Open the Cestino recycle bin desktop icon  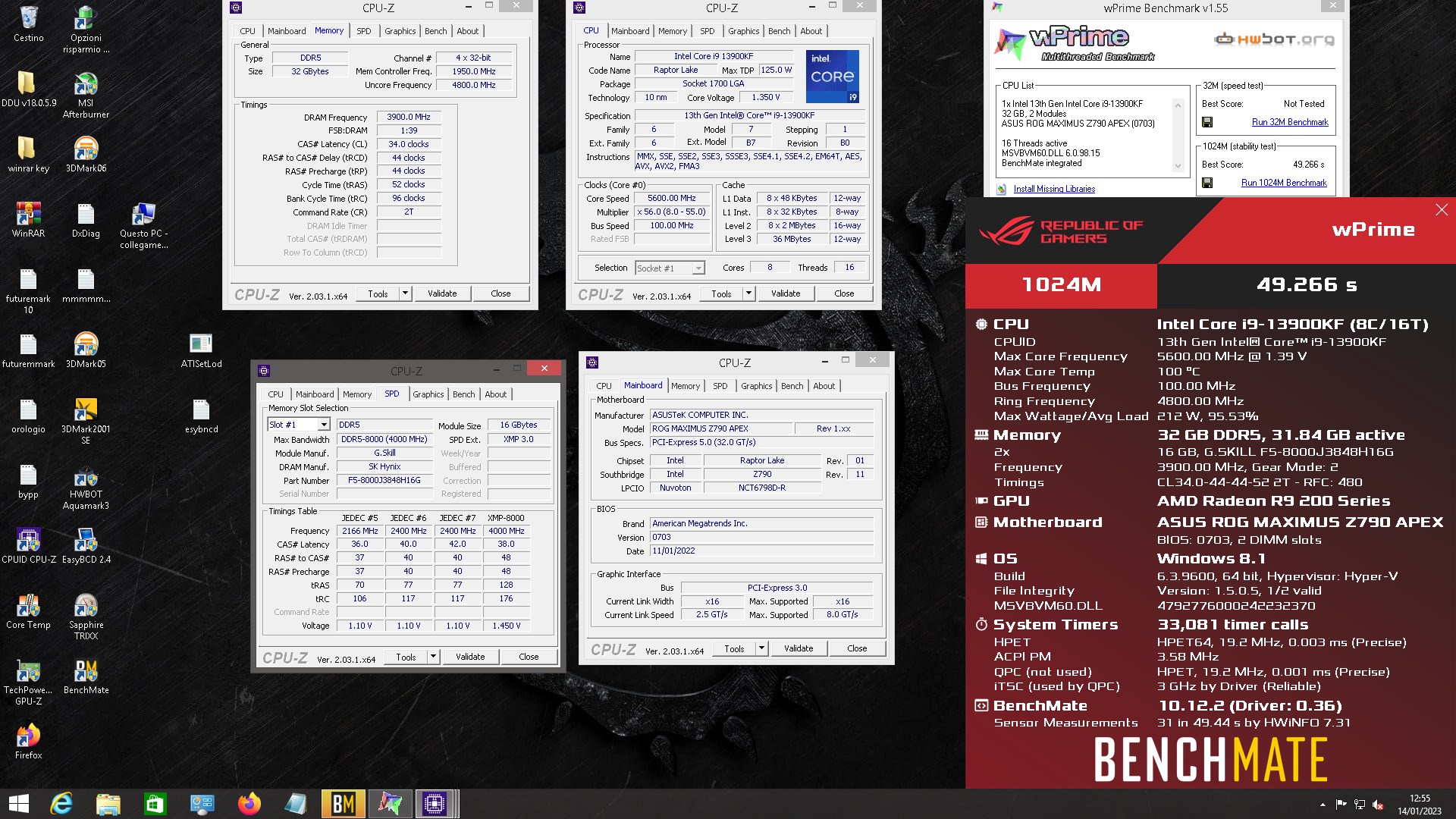tap(28, 23)
